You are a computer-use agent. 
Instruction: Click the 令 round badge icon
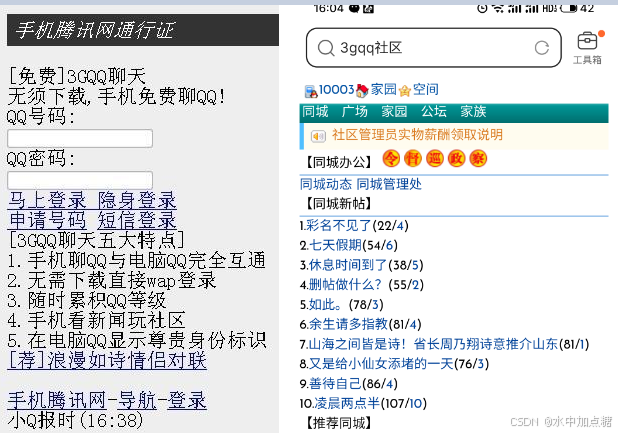point(391,159)
